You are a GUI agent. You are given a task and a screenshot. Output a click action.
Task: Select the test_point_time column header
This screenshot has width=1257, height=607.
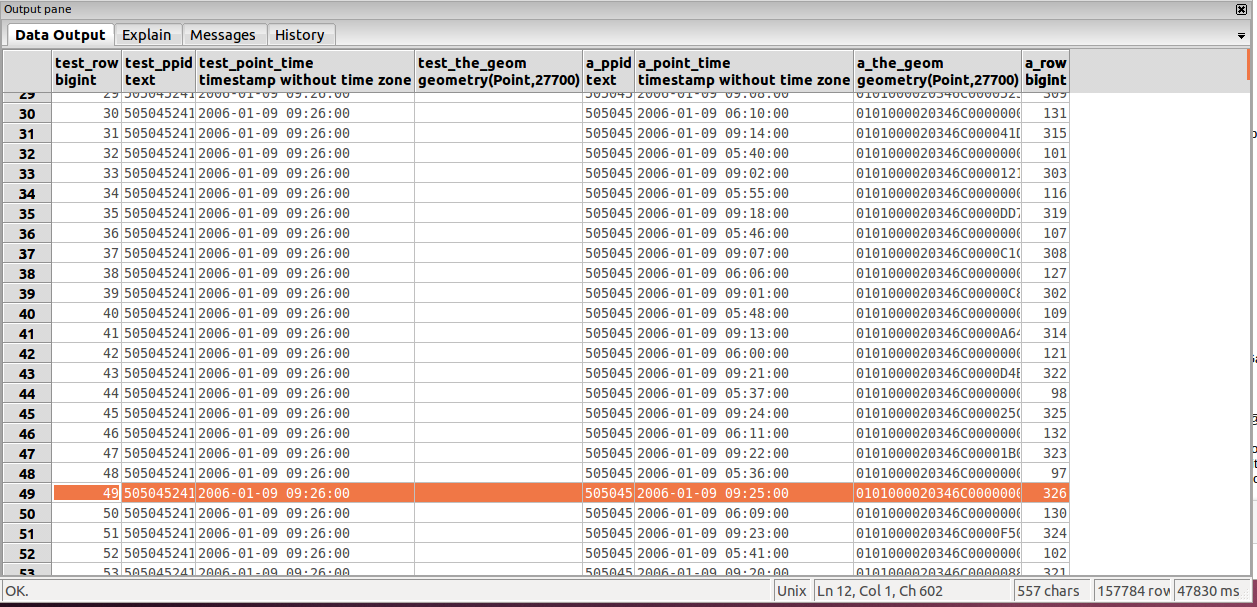305,71
